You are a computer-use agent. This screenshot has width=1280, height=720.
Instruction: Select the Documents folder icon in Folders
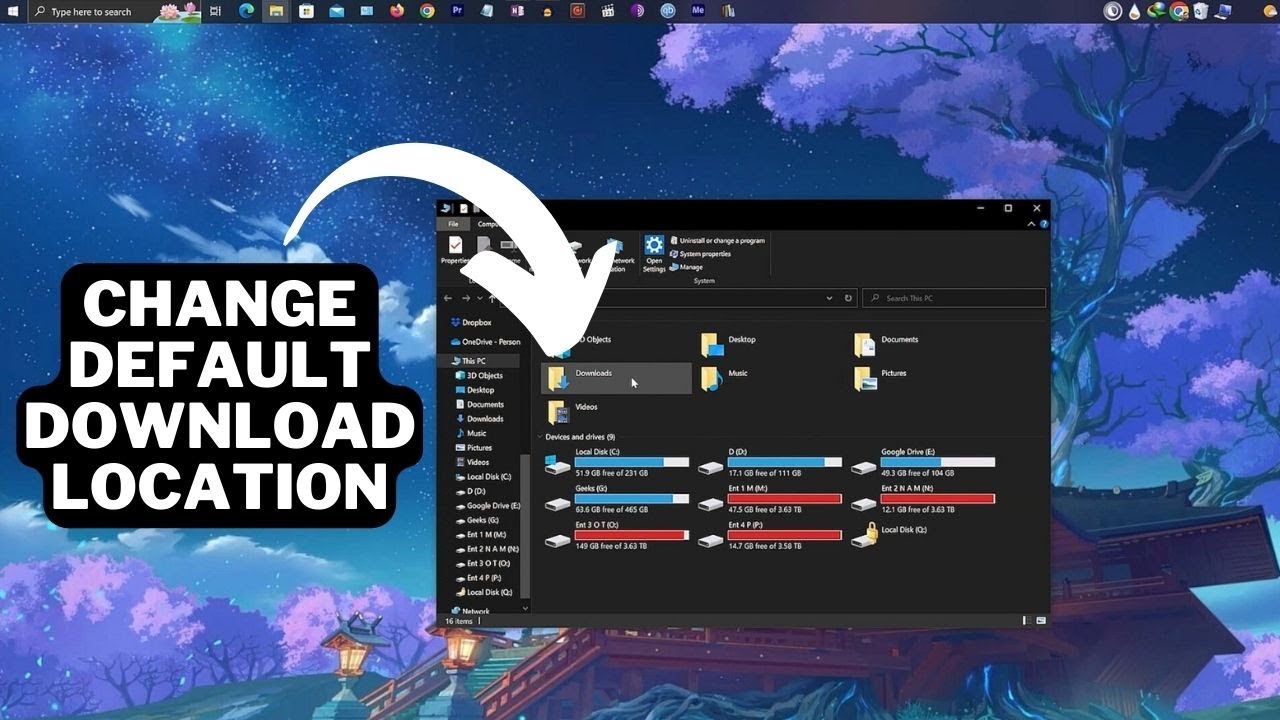[864, 345]
